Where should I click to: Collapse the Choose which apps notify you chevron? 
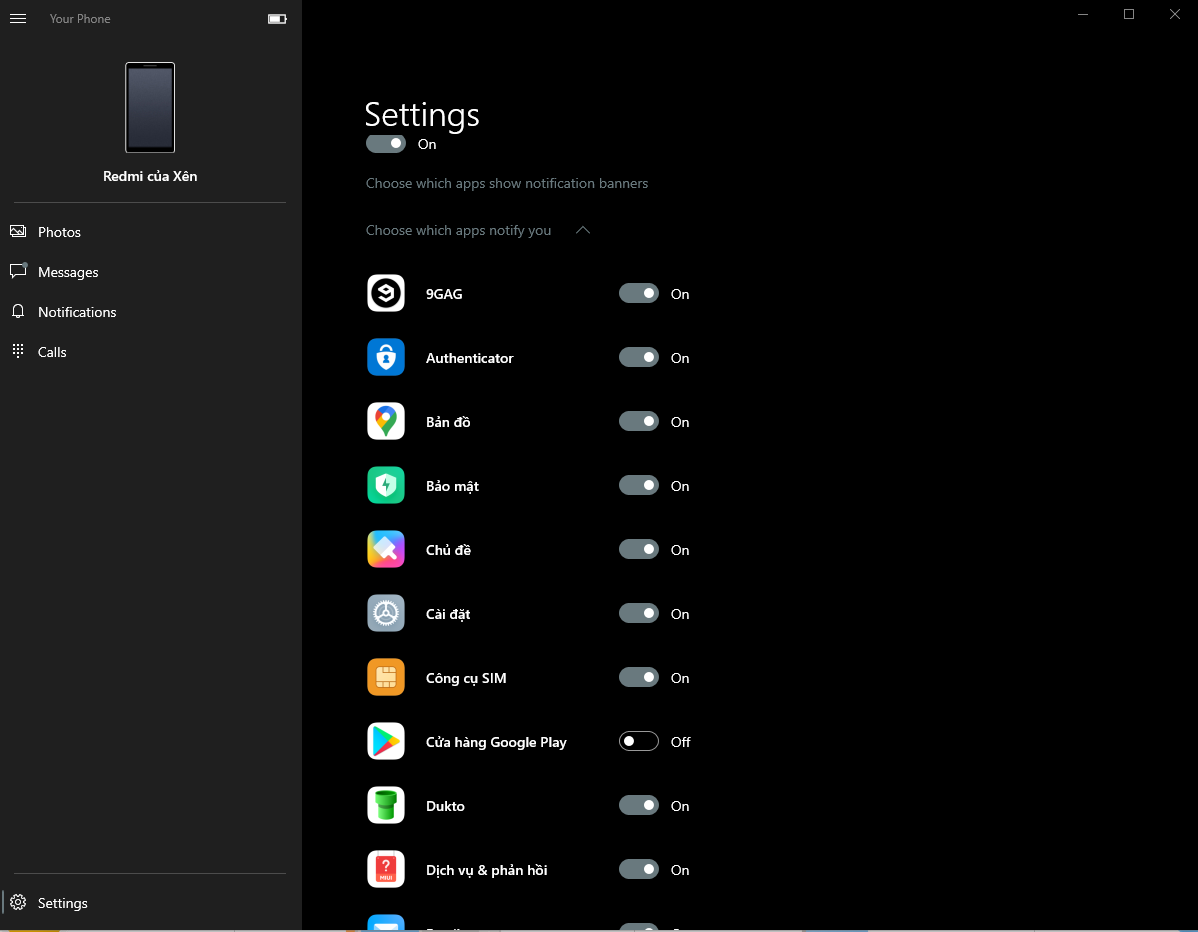(x=583, y=230)
